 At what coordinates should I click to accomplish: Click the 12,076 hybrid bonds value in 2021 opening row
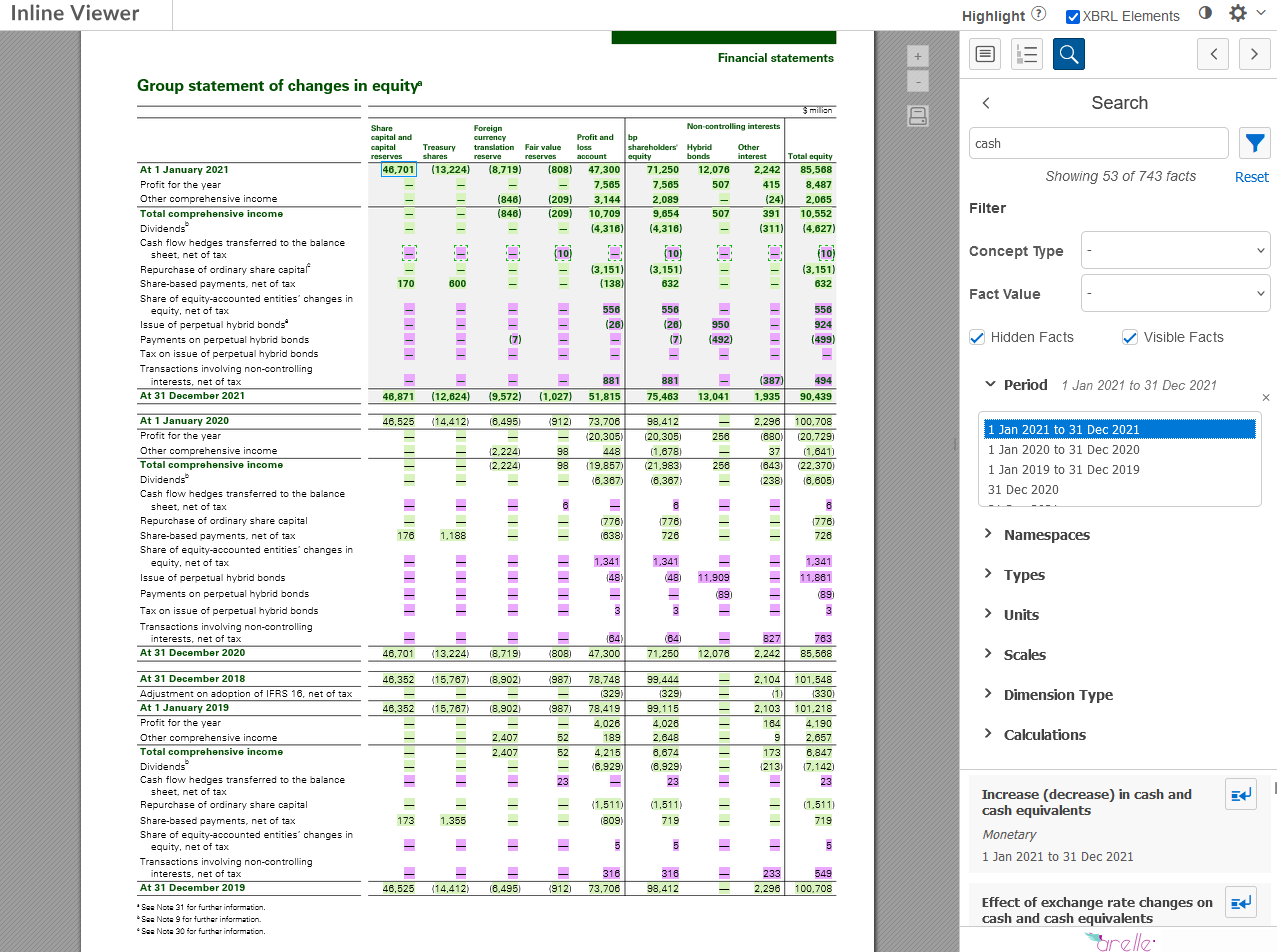[715, 170]
